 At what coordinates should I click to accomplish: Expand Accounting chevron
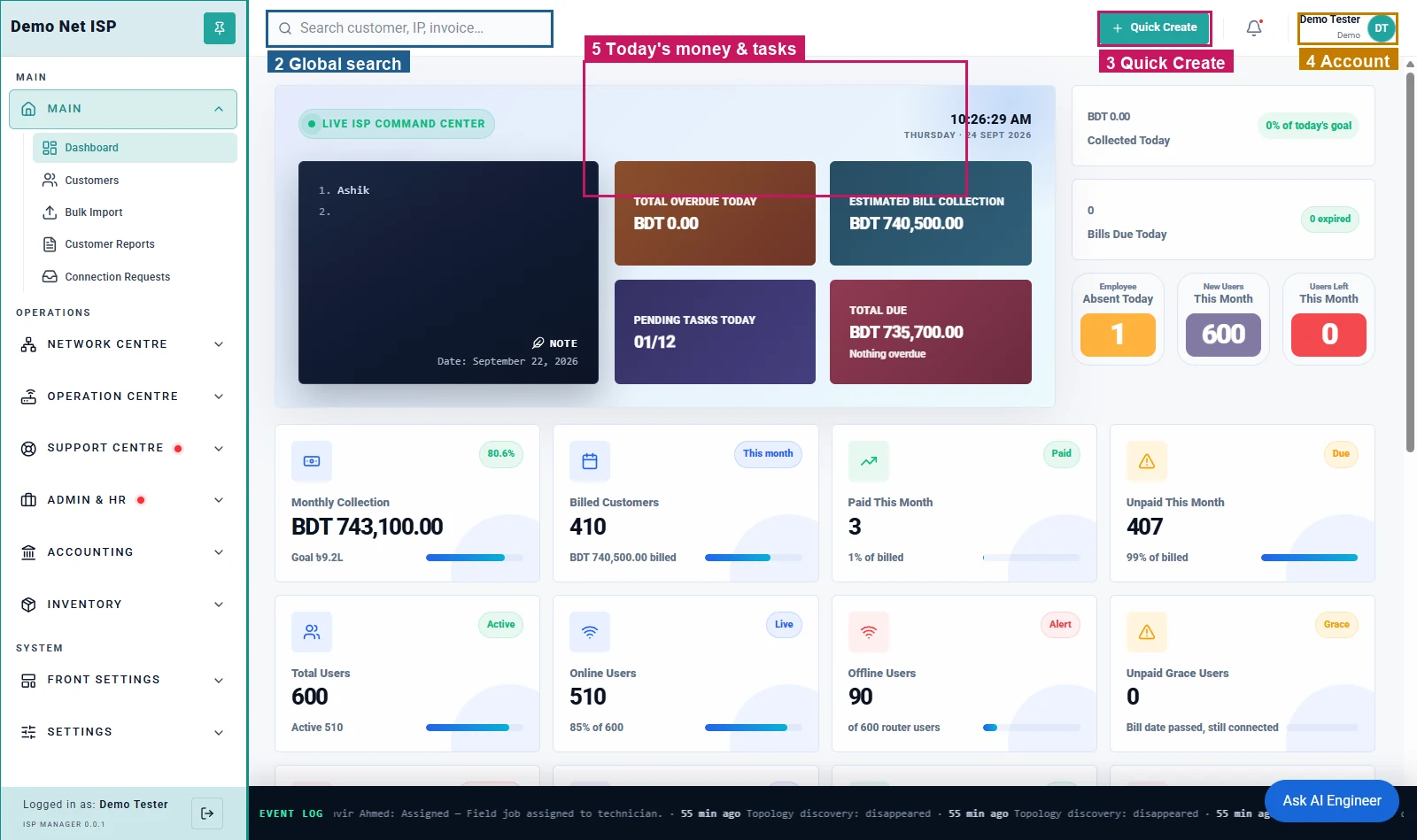pyautogui.click(x=219, y=552)
